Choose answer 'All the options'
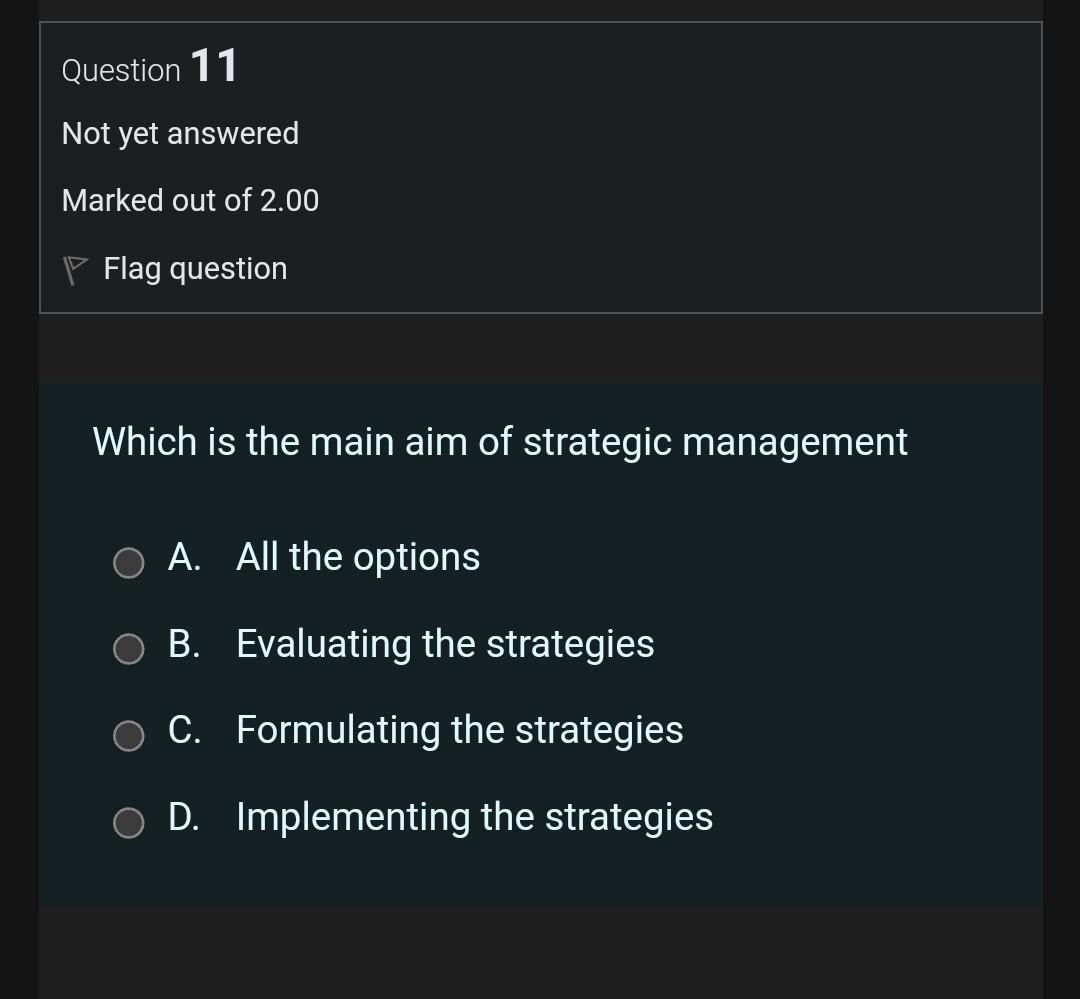 356,558
